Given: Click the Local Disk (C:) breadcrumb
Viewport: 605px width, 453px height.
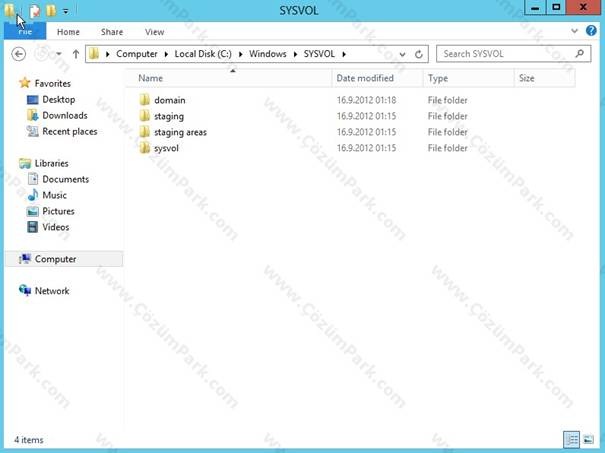Looking at the screenshot, I should (203, 54).
